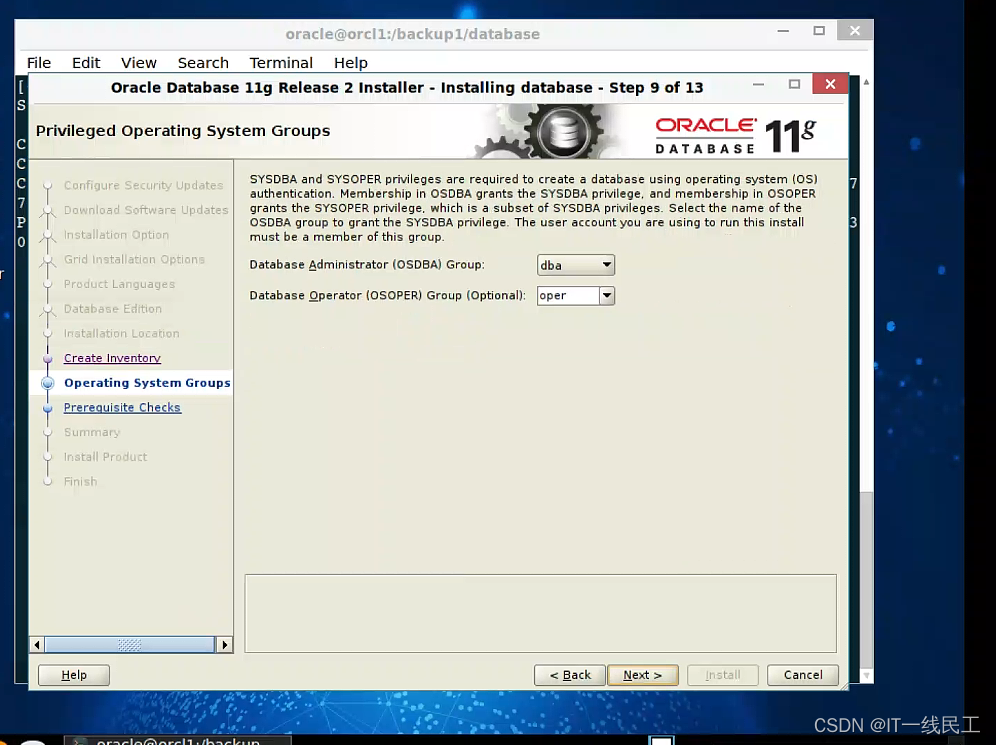This screenshot has height=745, width=996.
Task: Select the Summary step in the sidebar
Action: click(x=92, y=432)
